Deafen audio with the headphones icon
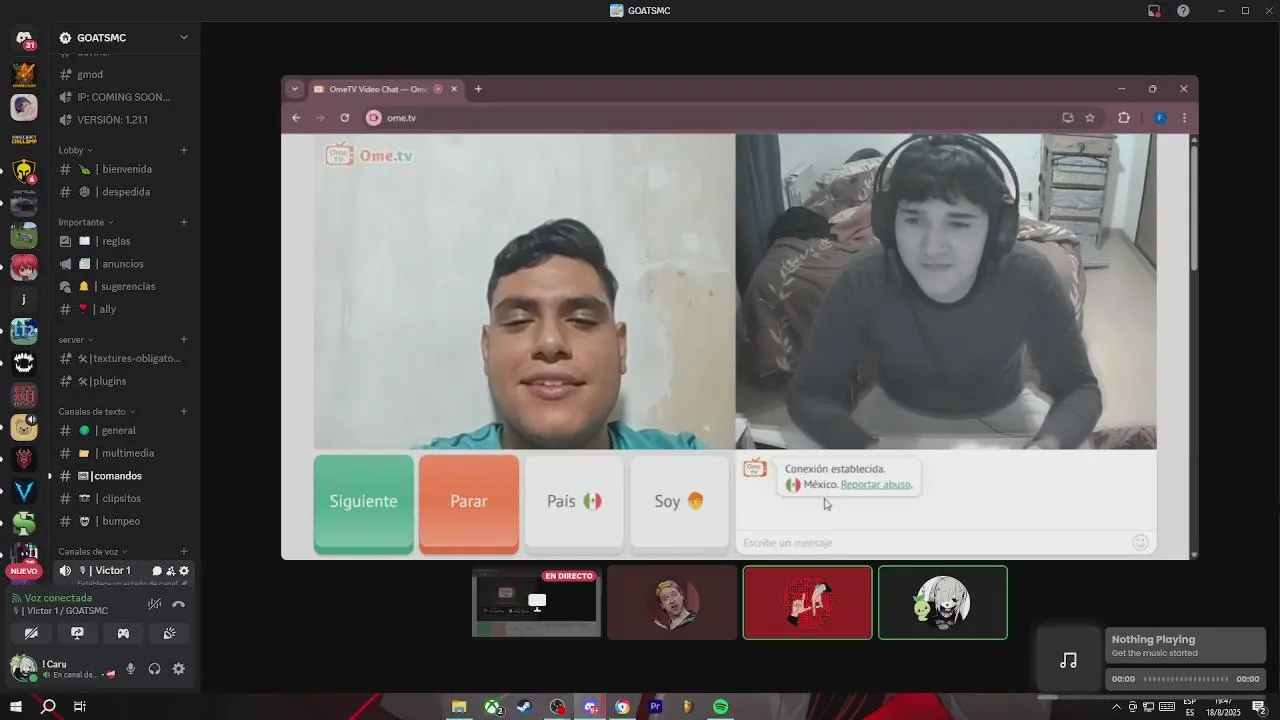Viewport: 1280px width, 720px height. point(155,669)
